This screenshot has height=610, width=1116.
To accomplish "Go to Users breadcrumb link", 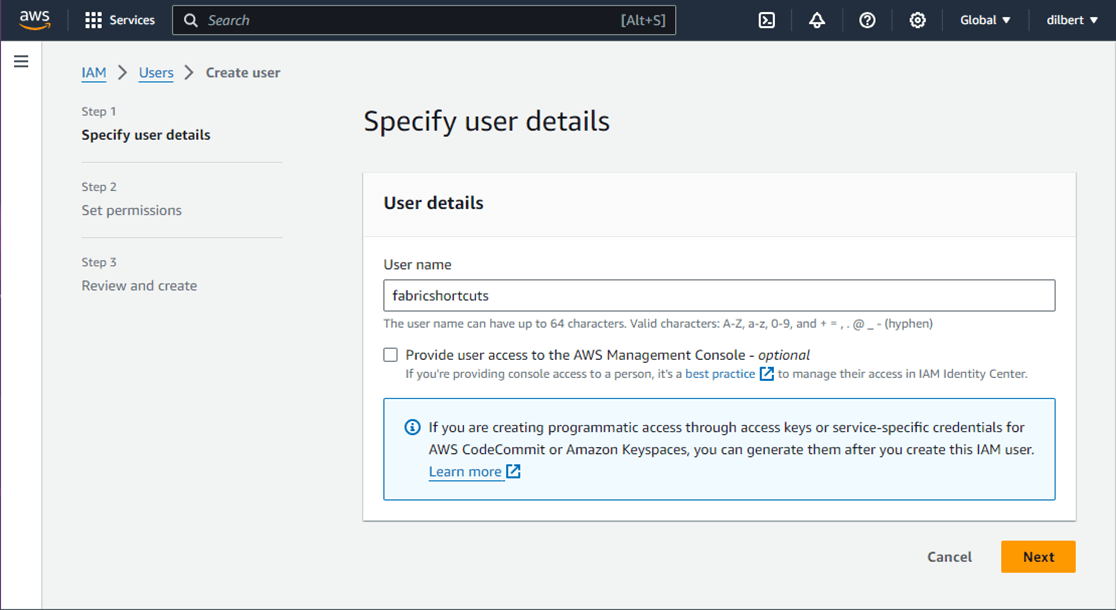I will [156, 73].
